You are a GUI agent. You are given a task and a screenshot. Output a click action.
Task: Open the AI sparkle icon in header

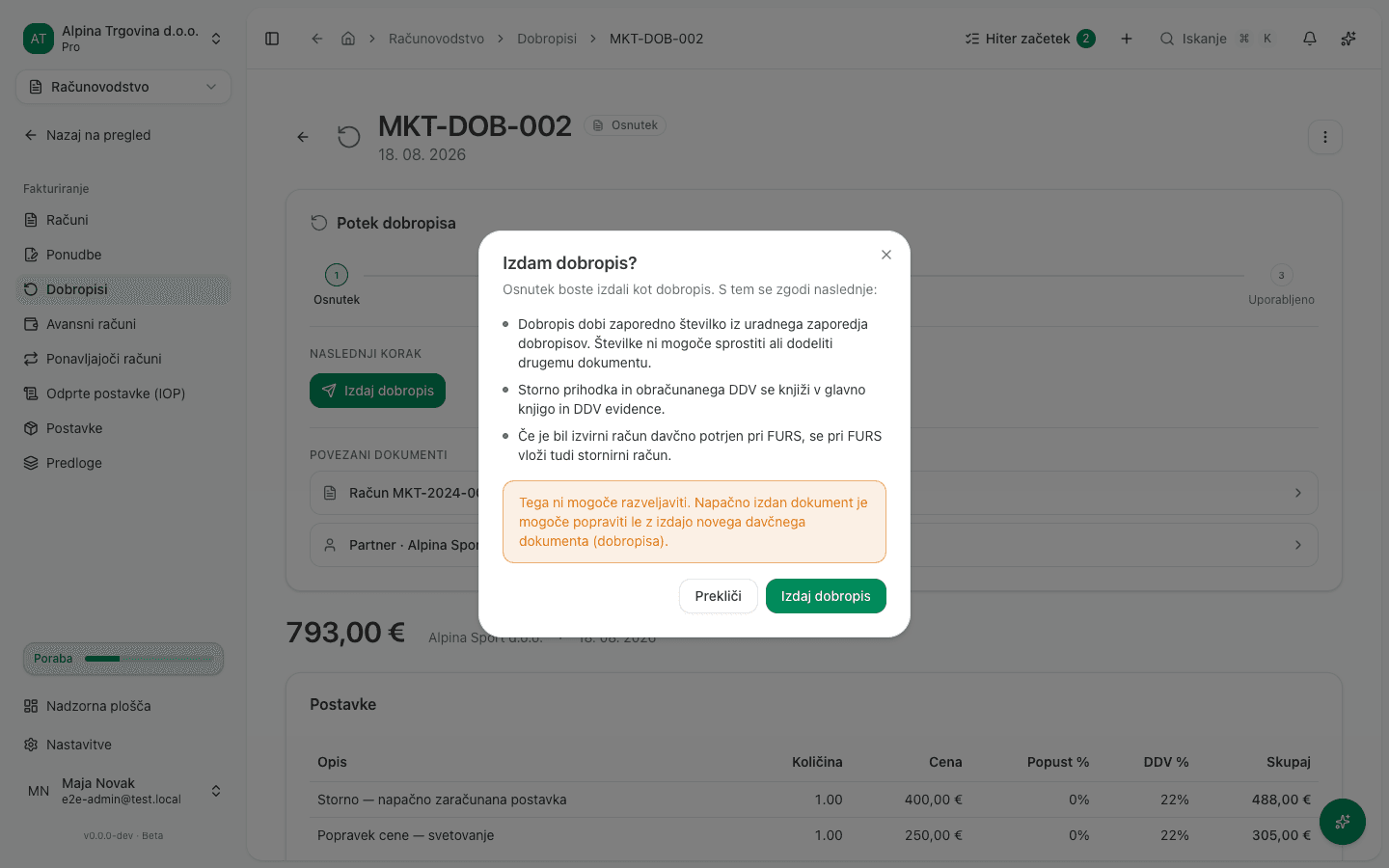click(x=1348, y=39)
